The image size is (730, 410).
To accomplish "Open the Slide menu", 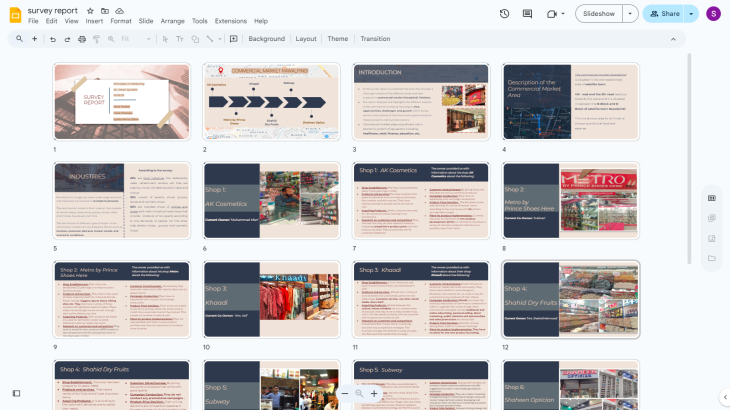I will pos(146,21).
